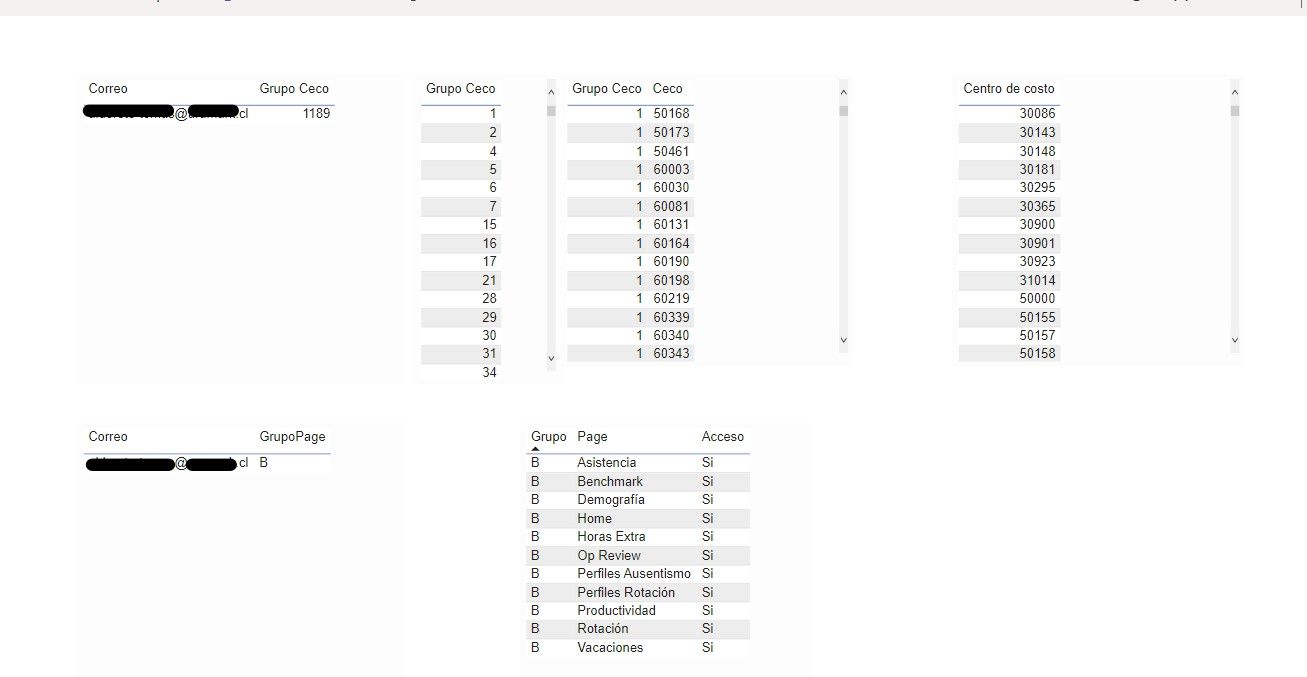Sort by the Page column header
1307x677 pixels.
[x=592, y=437]
